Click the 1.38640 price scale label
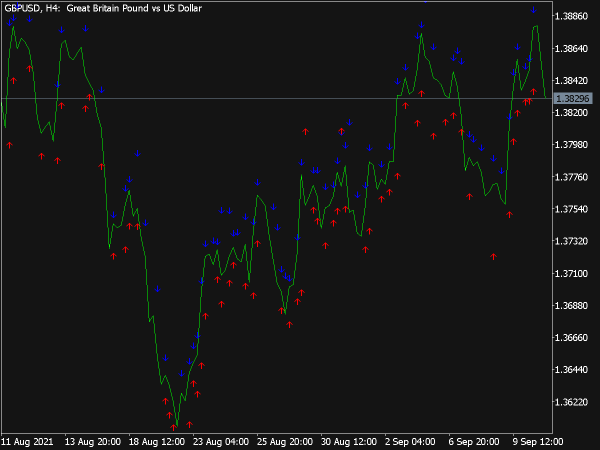Screen dimensions: 600x450 (571, 49)
